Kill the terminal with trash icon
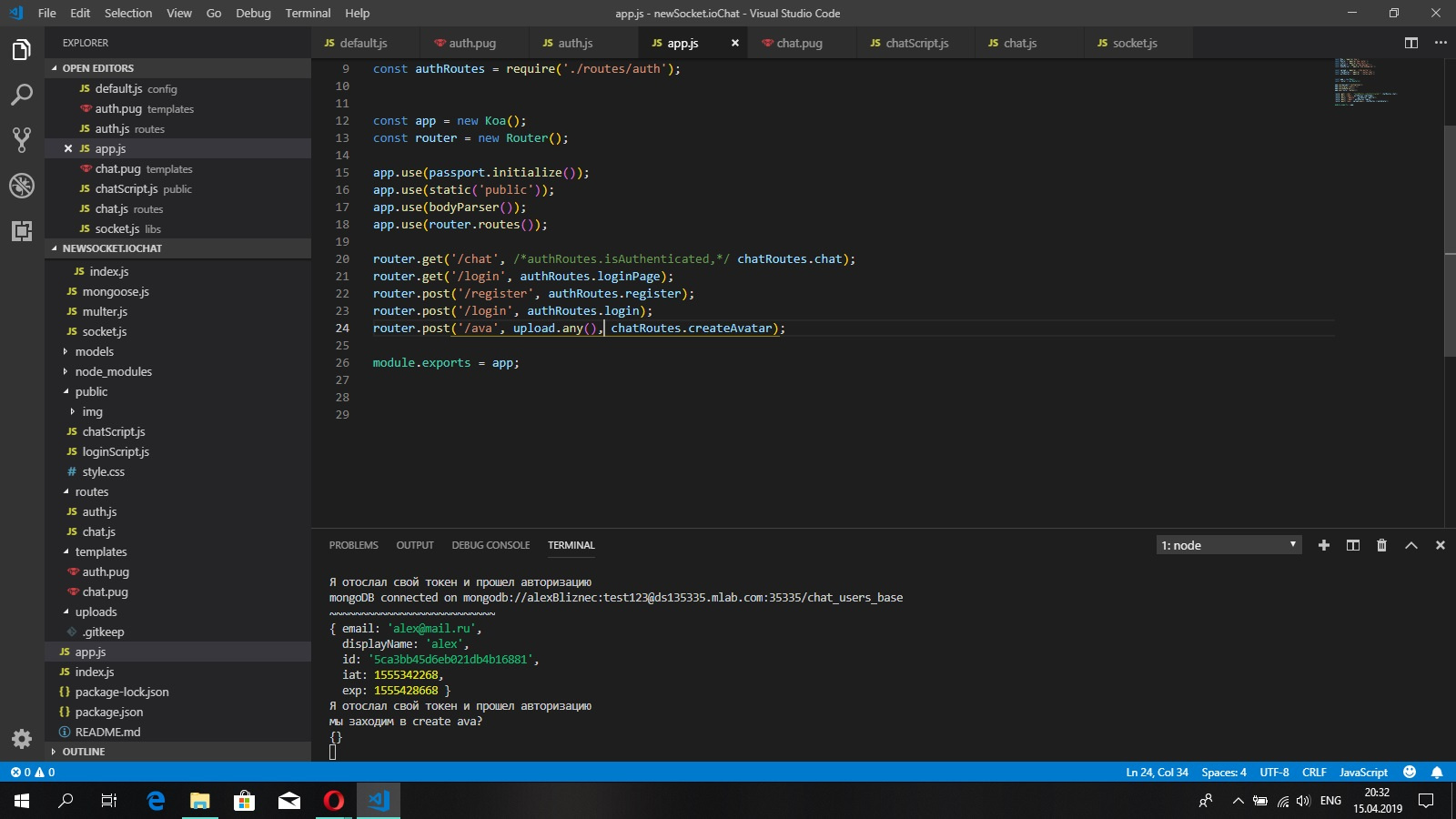Image resolution: width=1456 pixels, height=819 pixels. (1381, 545)
